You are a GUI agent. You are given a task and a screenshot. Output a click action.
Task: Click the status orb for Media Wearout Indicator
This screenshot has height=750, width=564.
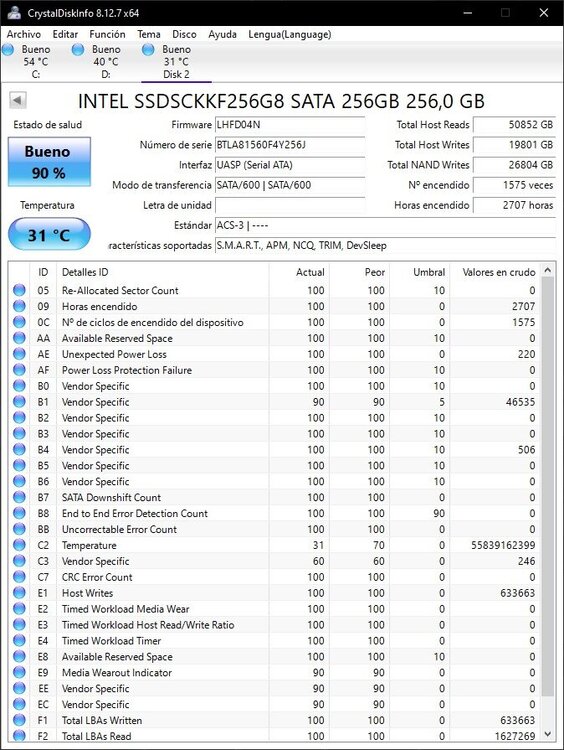point(19,672)
